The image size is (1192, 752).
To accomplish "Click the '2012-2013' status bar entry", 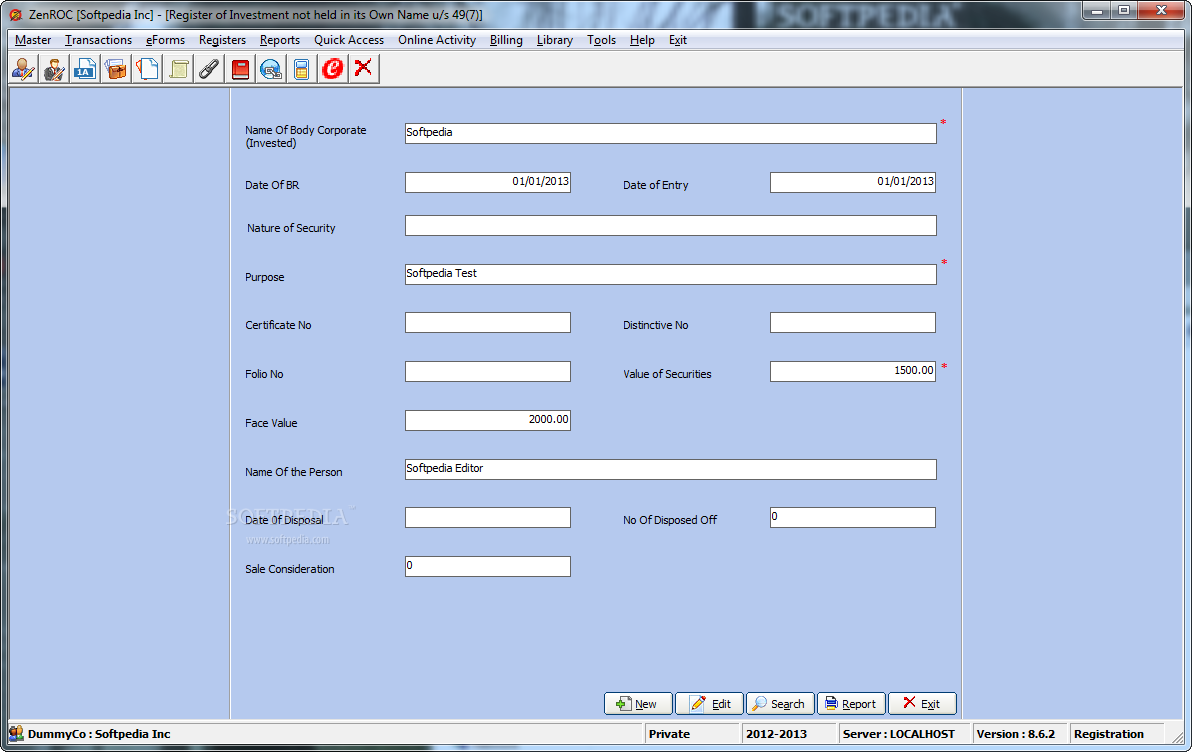I will (776, 734).
